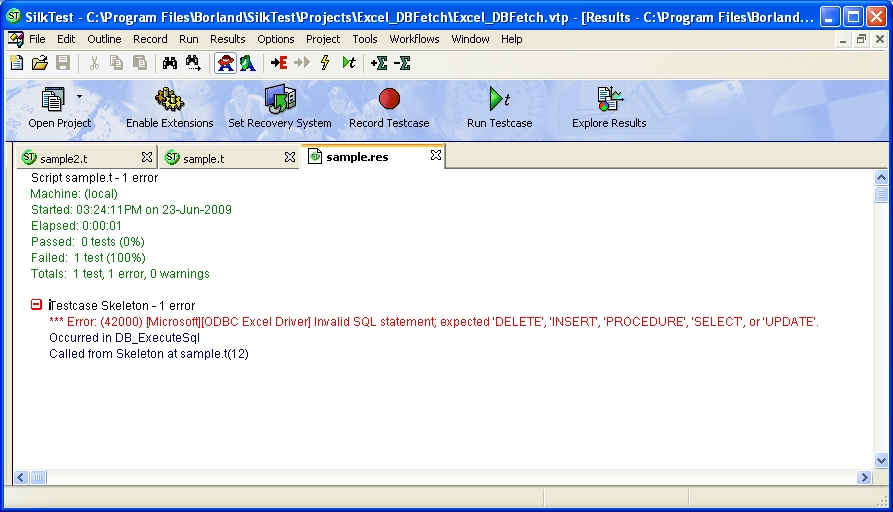
Task: Click the lightning bolt compile icon
Action: coord(325,63)
